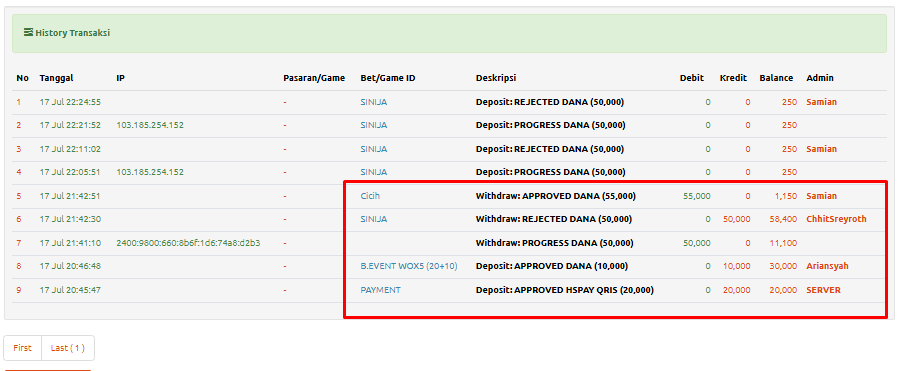901x371 pixels.
Task: Open the B.EVENT WOX5 (20+10) link
Action: (x=409, y=266)
